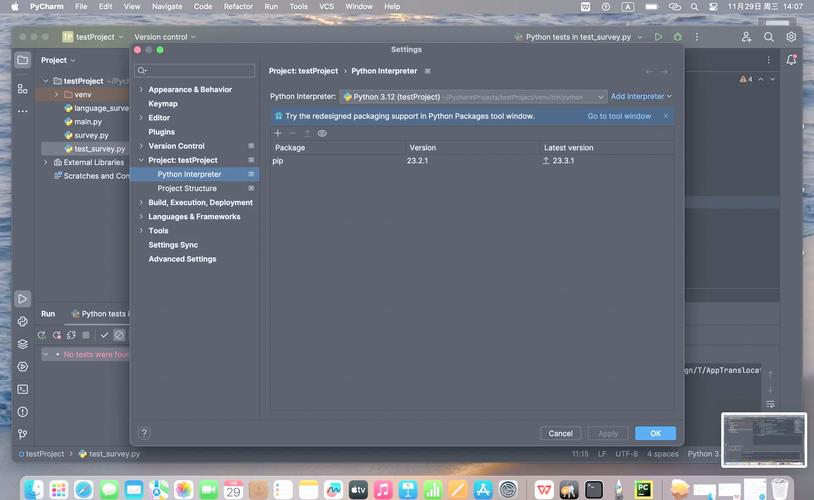Open the Python Interpreter dropdown

click(473, 97)
